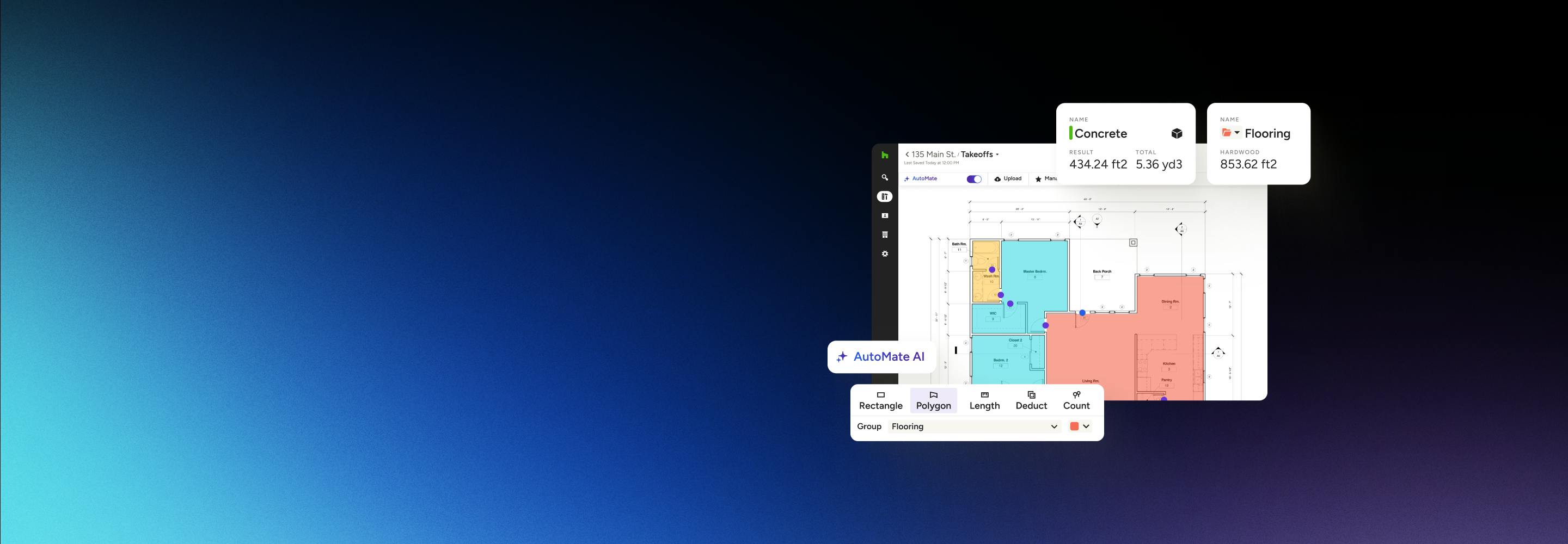Click the 5.36 yd3 total value

point(1159,164)
